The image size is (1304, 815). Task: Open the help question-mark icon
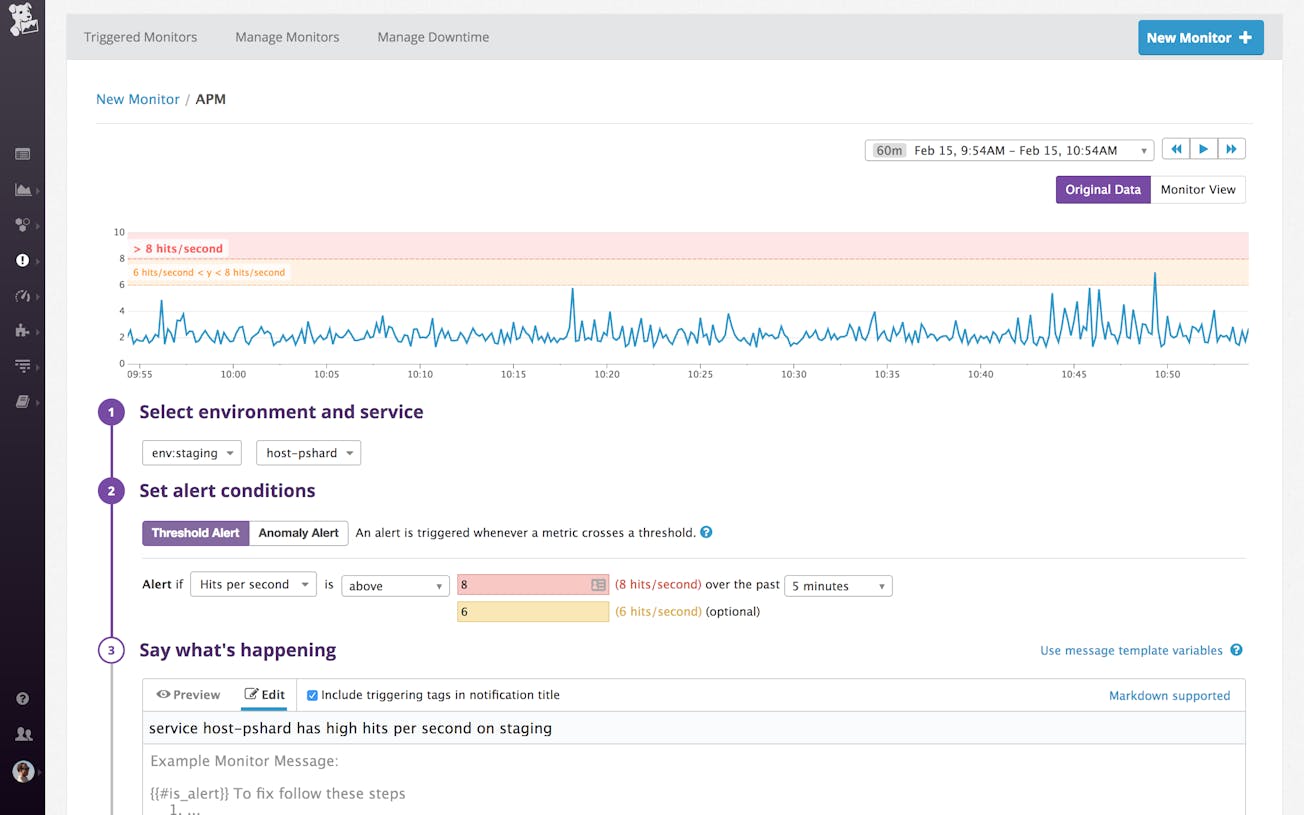coord(22,697)
